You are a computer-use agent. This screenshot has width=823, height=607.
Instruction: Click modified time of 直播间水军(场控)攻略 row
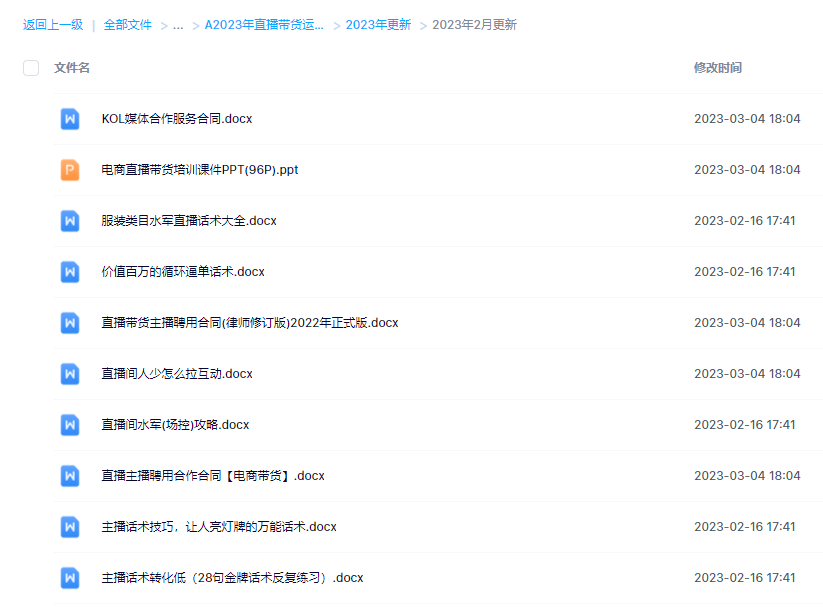(x=745, y=424)
